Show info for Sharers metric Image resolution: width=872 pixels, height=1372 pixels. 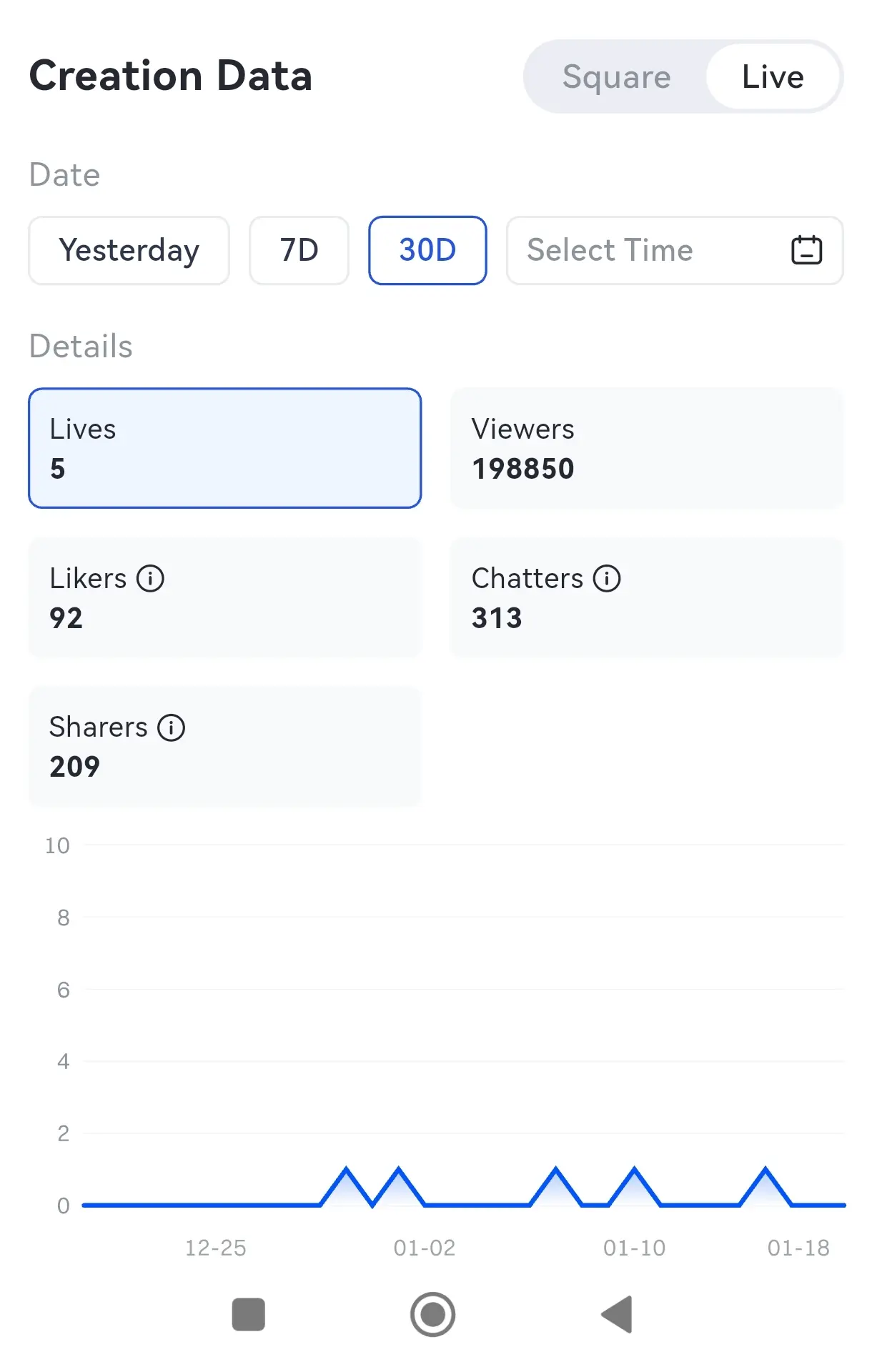(172, 727)
